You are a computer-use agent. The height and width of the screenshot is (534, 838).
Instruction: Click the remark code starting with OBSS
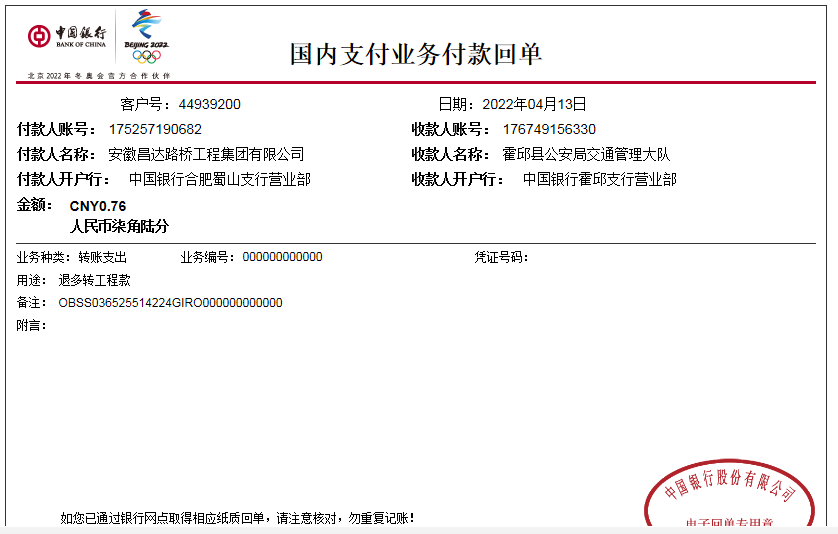point(170,302)
